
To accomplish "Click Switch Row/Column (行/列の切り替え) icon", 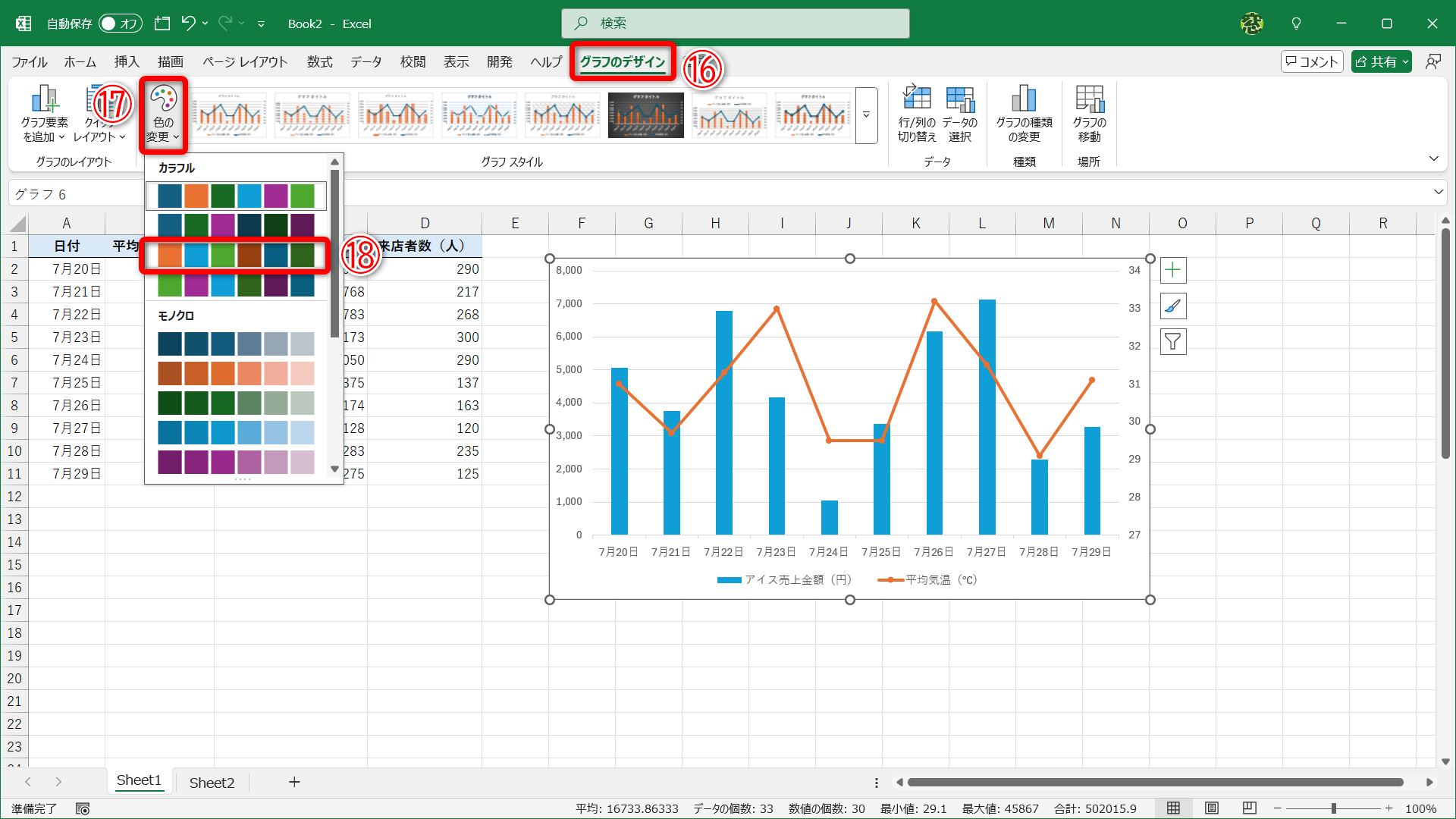I will [x=917, y=100].
